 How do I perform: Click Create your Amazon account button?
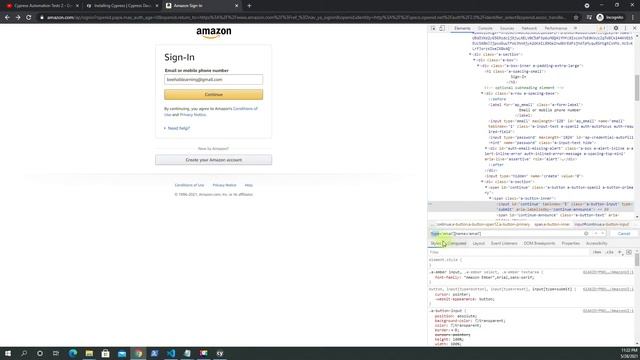click(x=213, y=160)
